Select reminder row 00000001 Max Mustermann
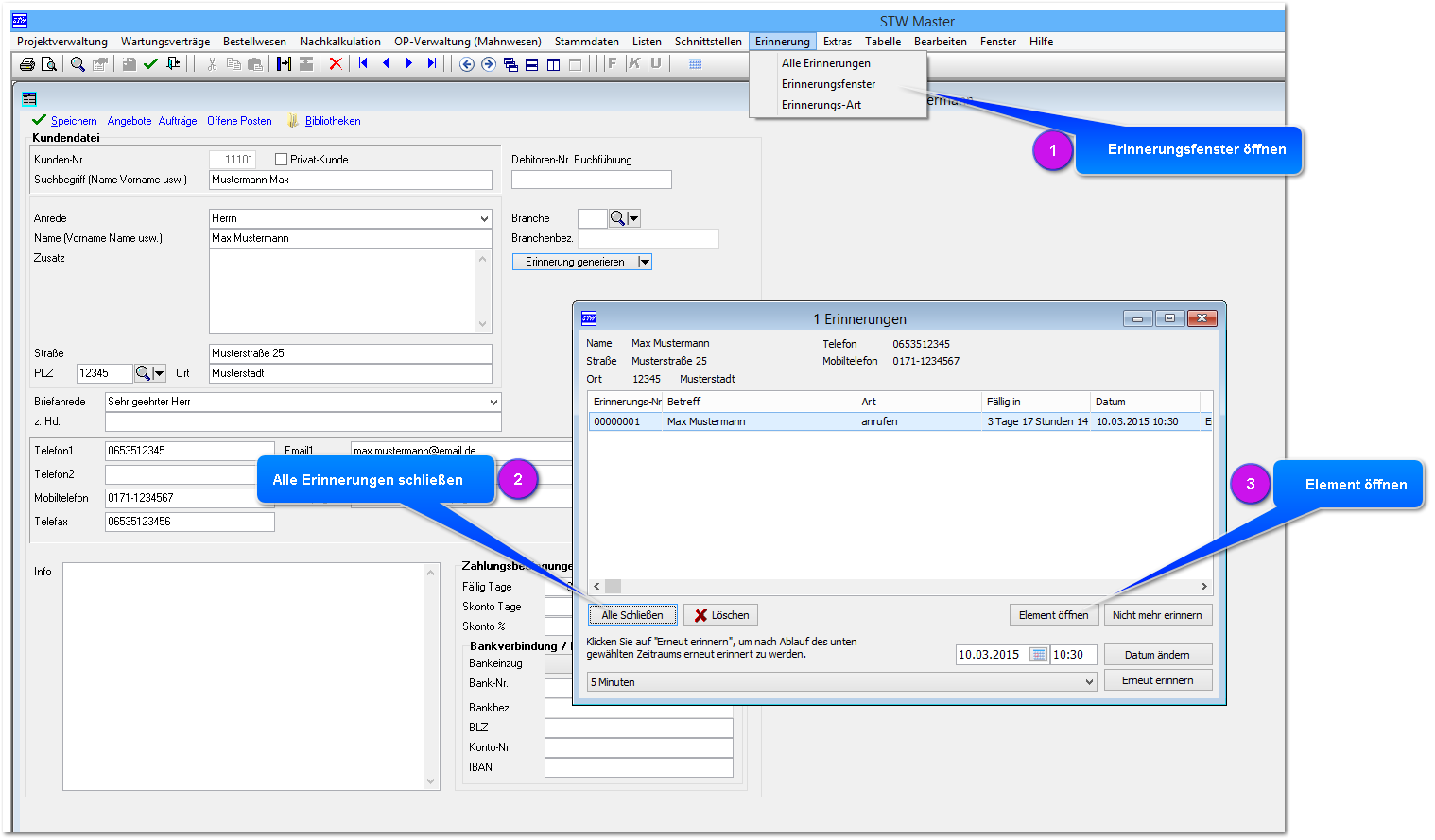 [x=900, y=421]
